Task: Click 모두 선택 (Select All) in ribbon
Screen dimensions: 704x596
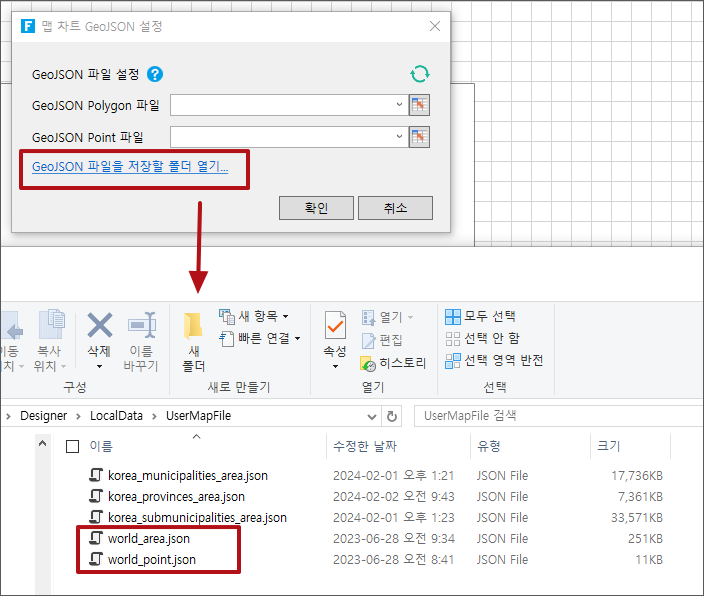Action: pos(480,317)
